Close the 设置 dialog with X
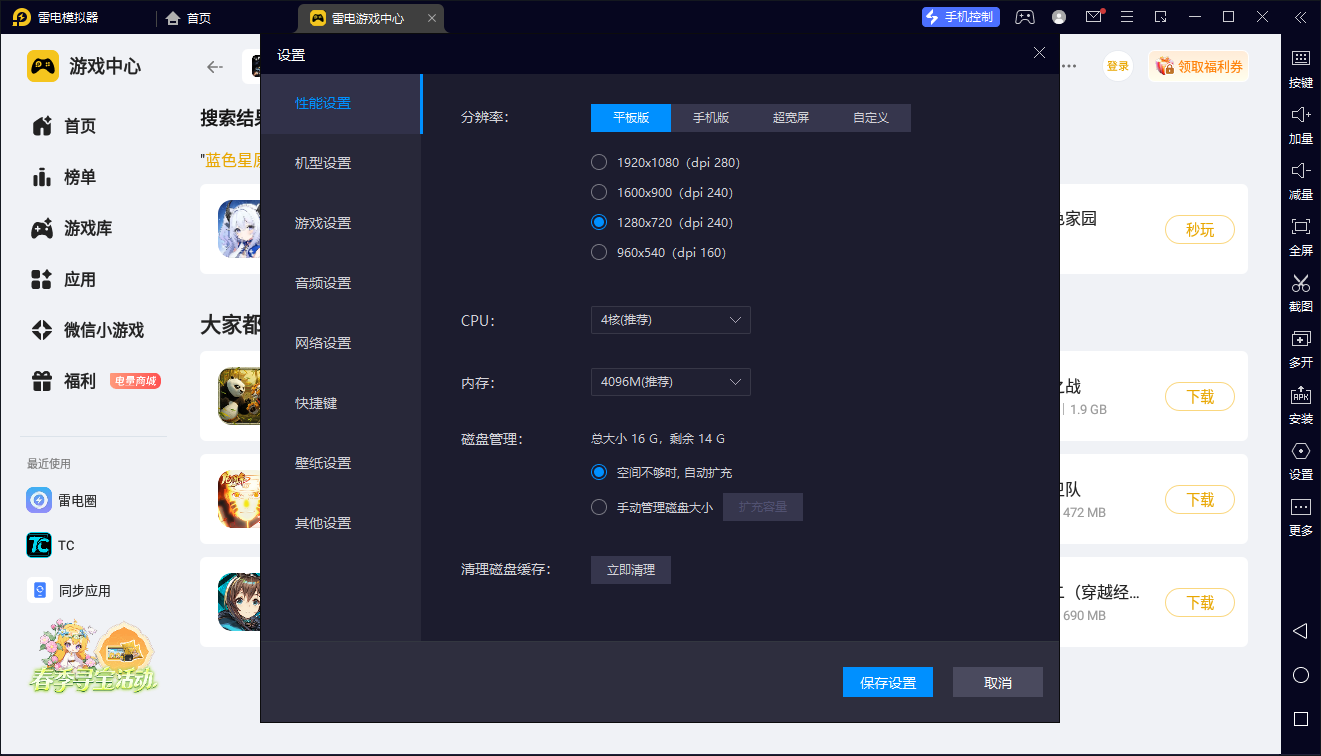The height and width of the screenshot is (756, 1321). point(1040,53)
